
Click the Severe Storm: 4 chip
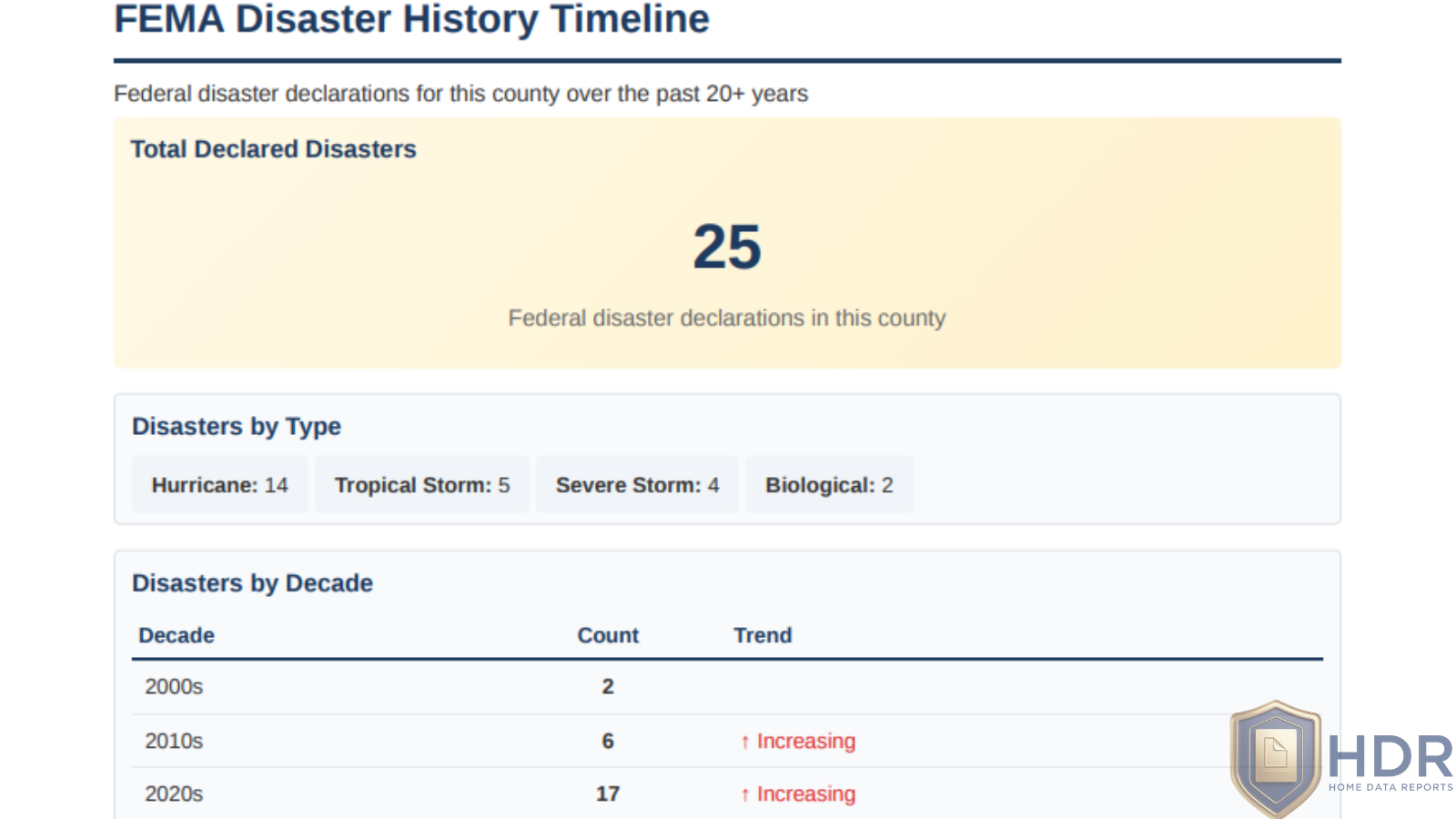[x=637, y=485]
